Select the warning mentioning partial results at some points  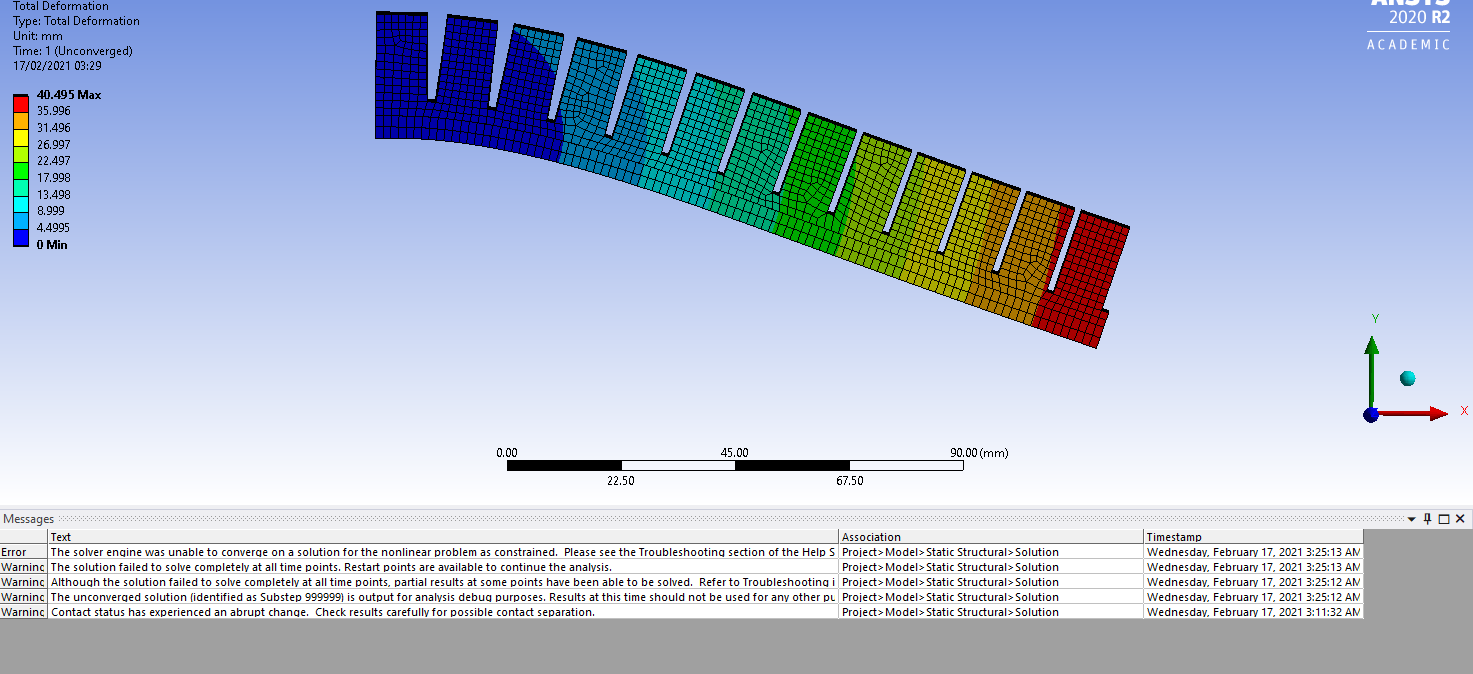click(443, 582)
